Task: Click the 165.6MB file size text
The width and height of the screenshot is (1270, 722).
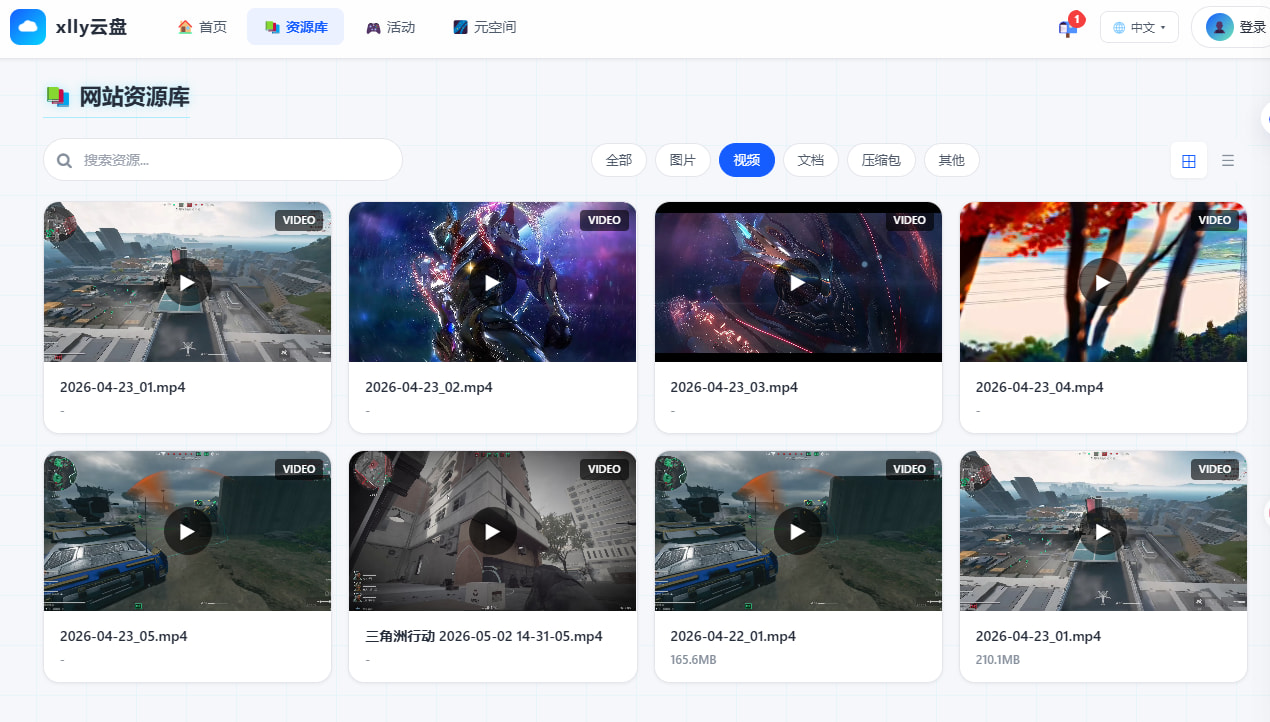Action: pos(693,660)
